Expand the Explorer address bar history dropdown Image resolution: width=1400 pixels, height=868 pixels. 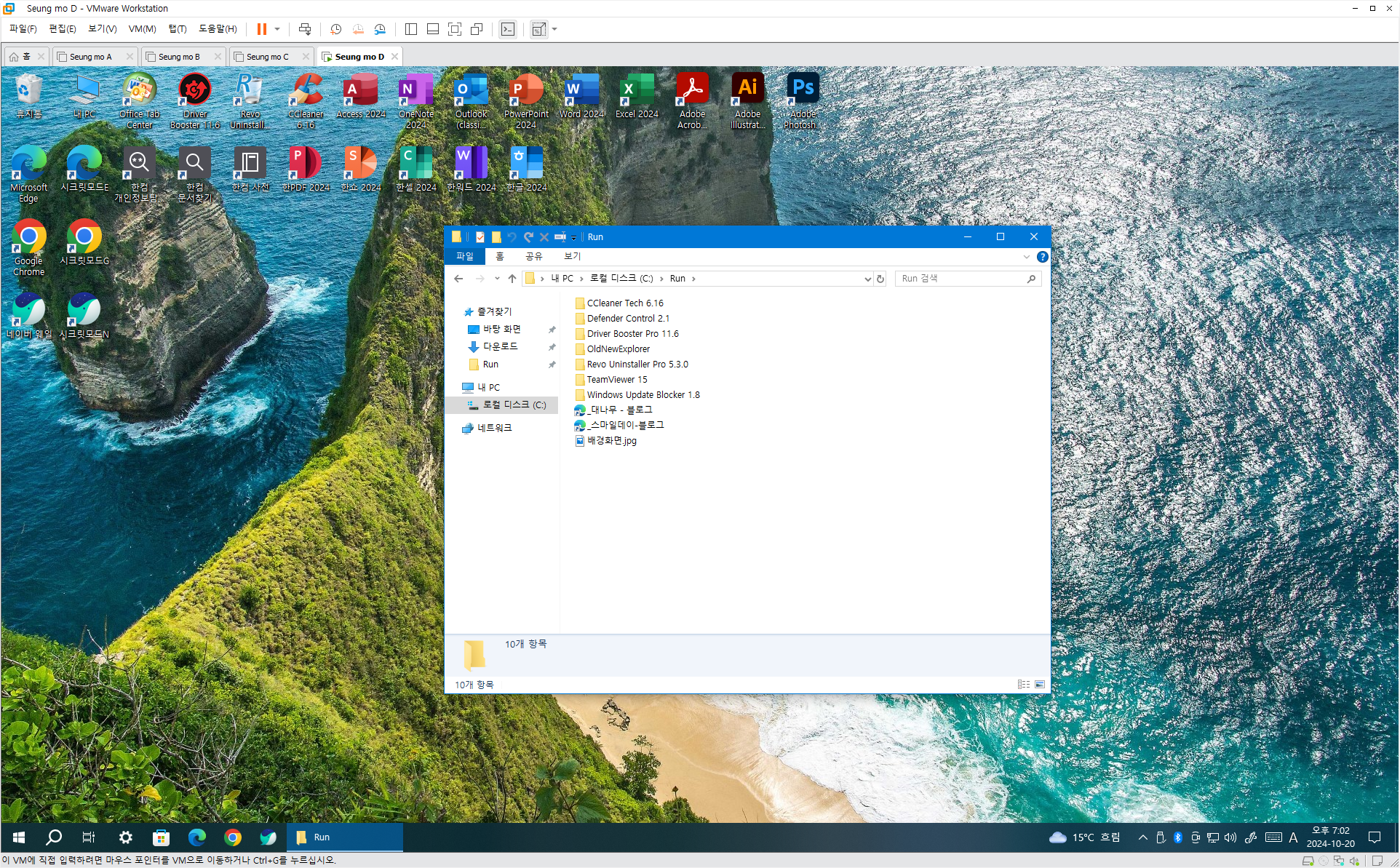(x=867, y=279)
